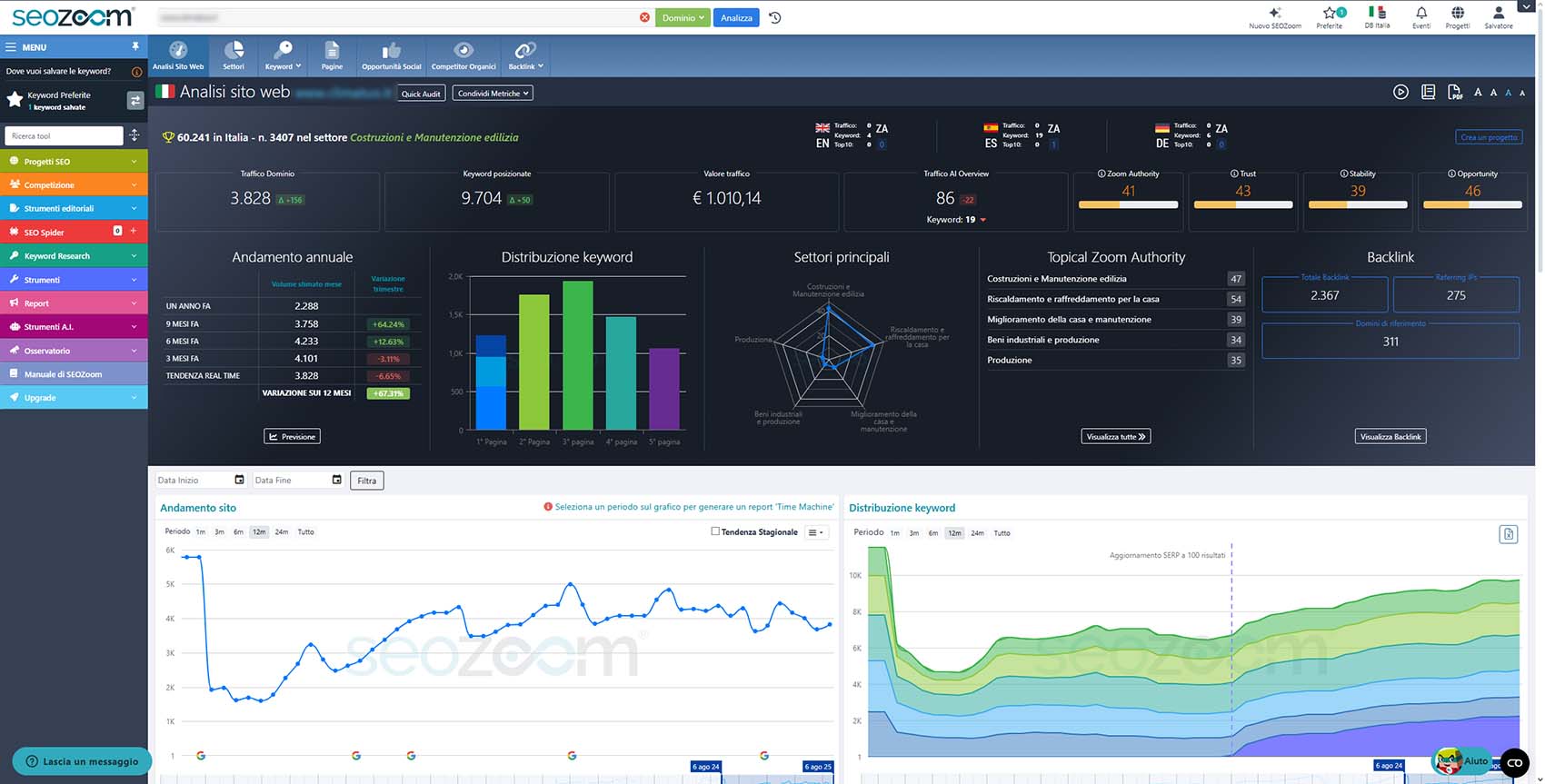This screenshot has width=1545, height=784.
Task: Pin the sidebar with the pushpin icon
Action: [135, 46]
